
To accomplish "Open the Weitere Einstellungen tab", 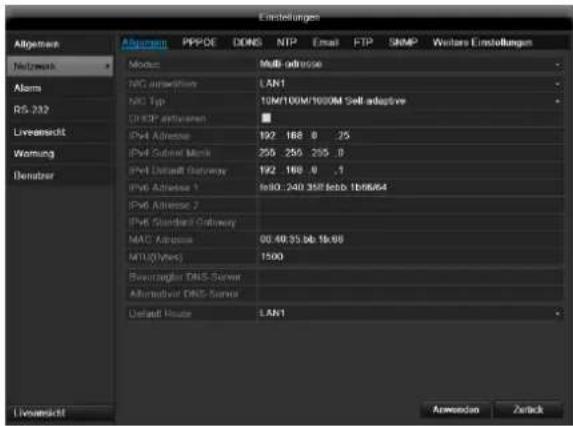I will pos(482,42).
